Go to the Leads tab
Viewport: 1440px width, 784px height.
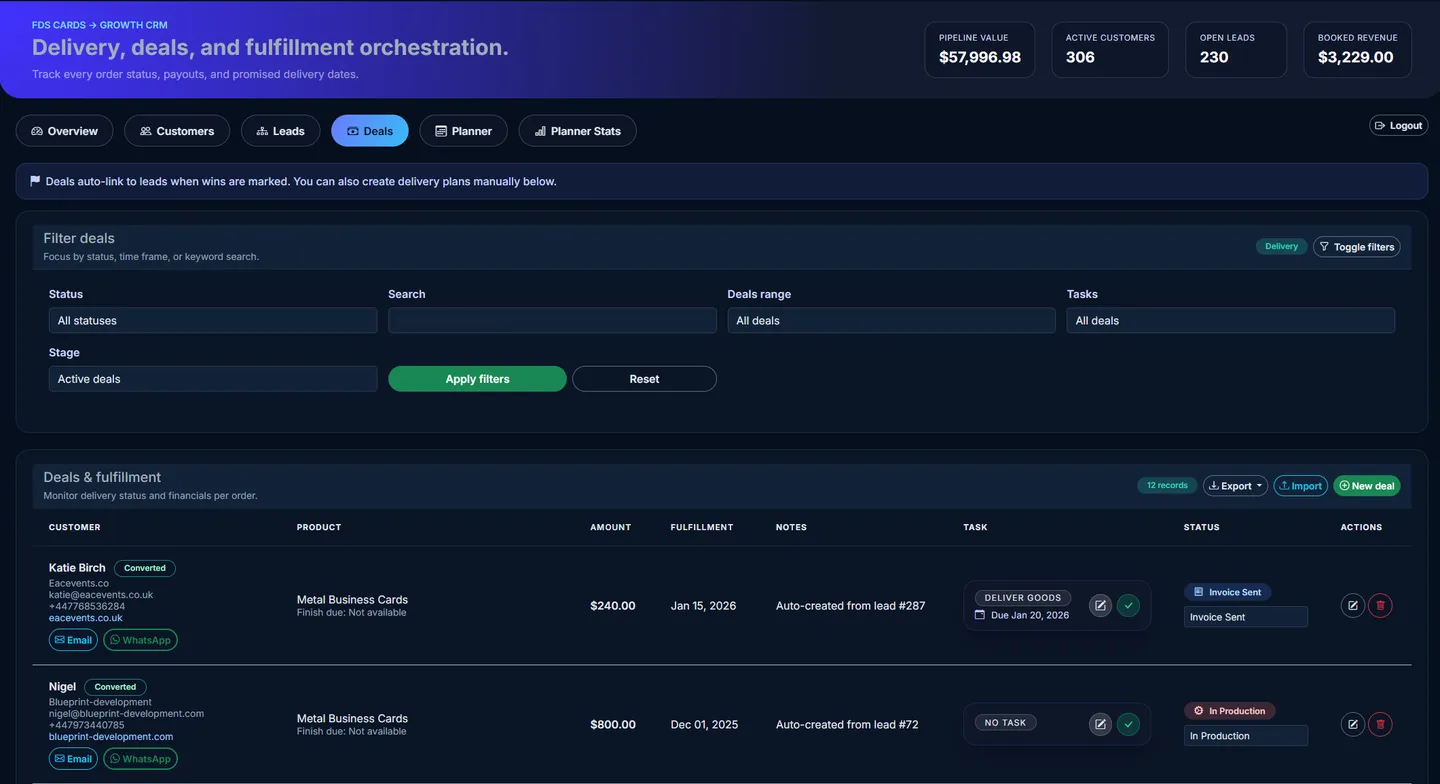[x=280, y=131]
